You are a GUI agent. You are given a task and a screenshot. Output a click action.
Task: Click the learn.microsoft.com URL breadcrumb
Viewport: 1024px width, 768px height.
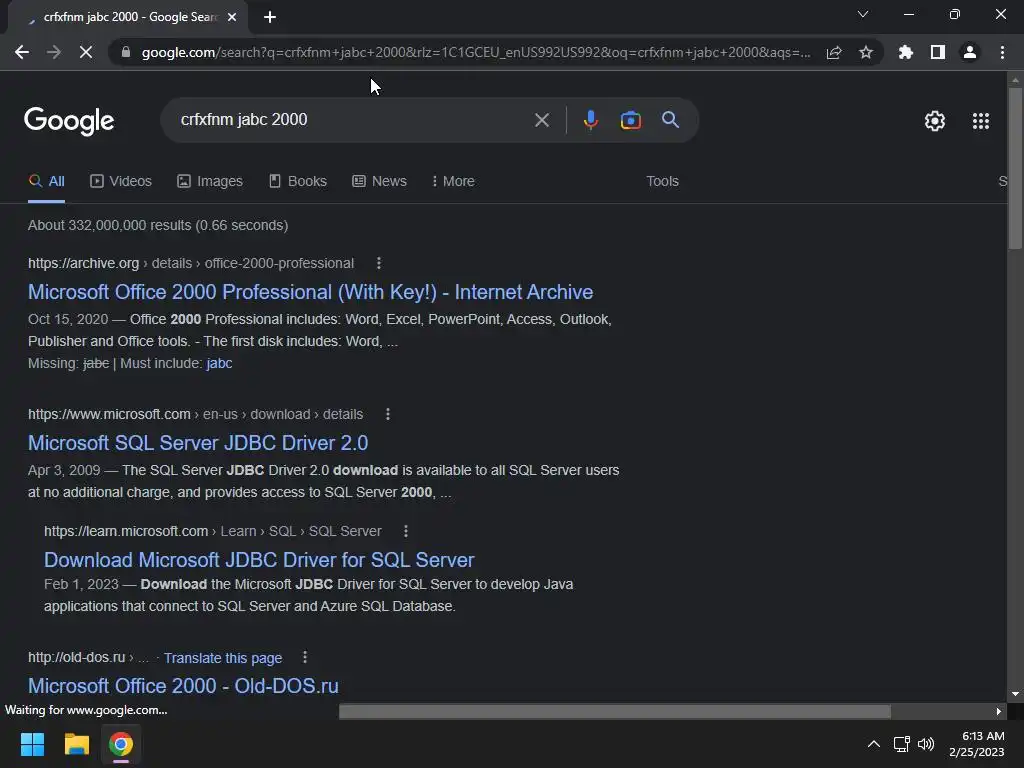click(x=212, y=531)
